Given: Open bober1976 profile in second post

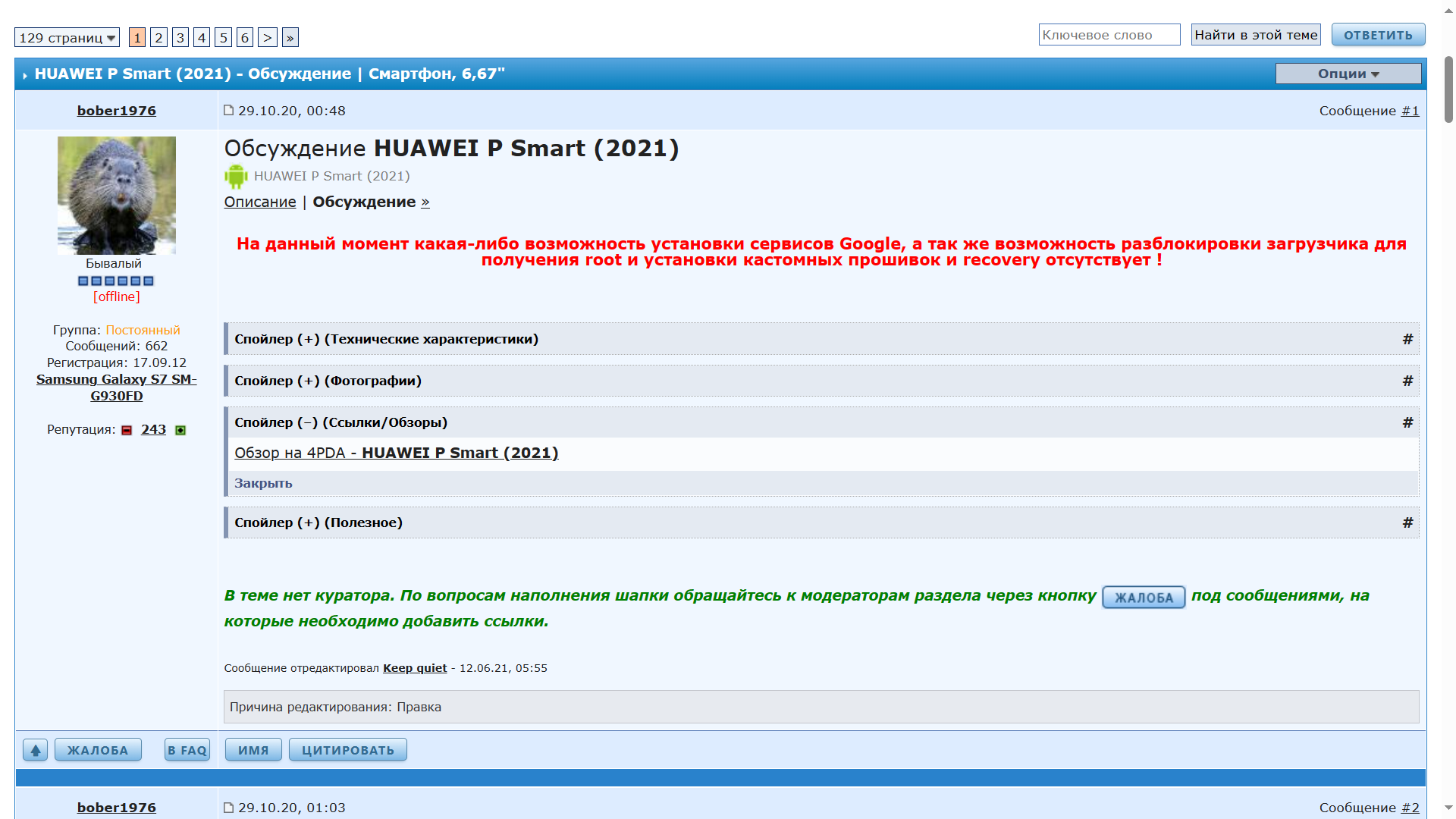Looking at the screenshot, I should point(117,808).
